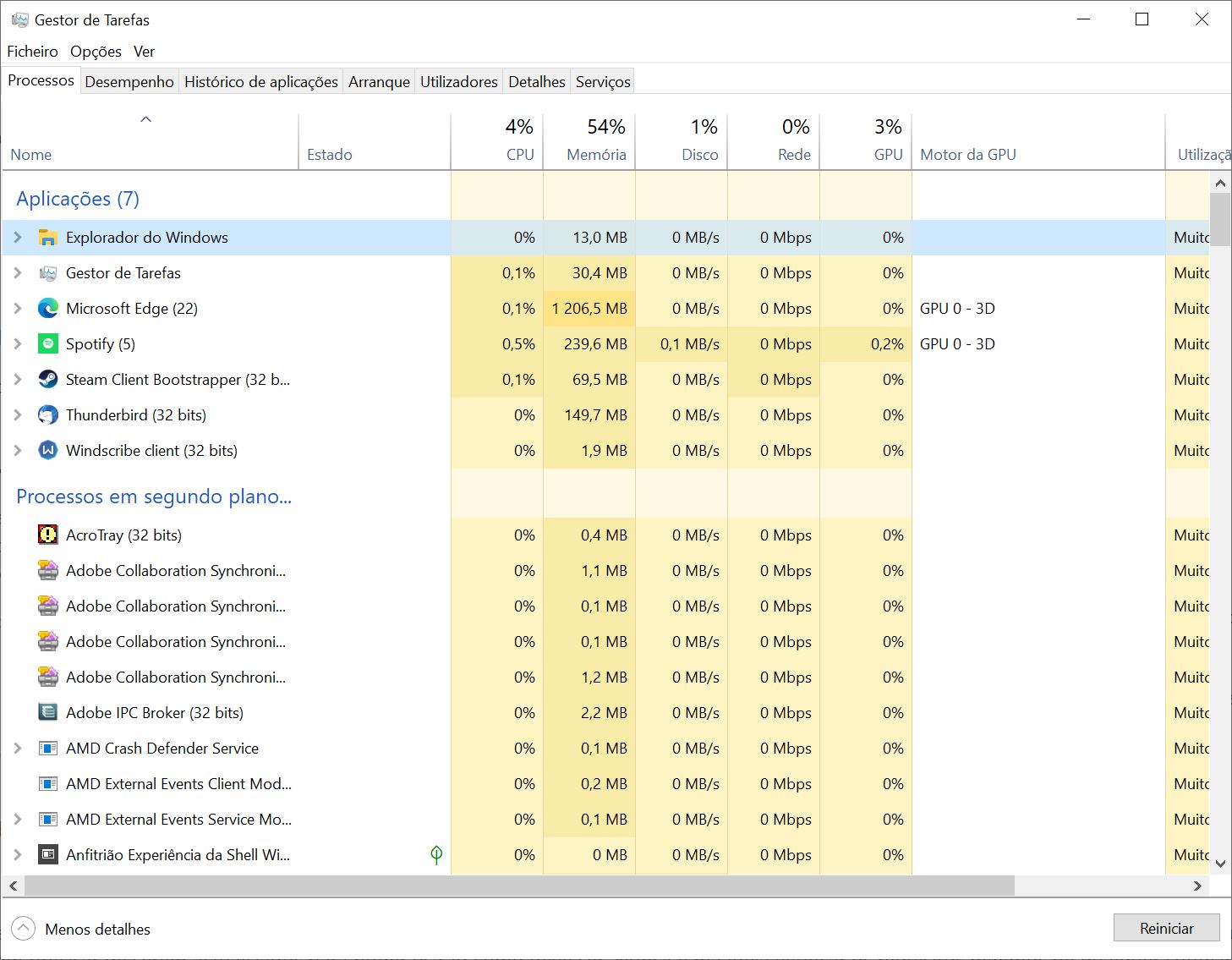This screenshot has width=1232, height=960.
Task: Click the Thunderbird icon
Action: 48,415
